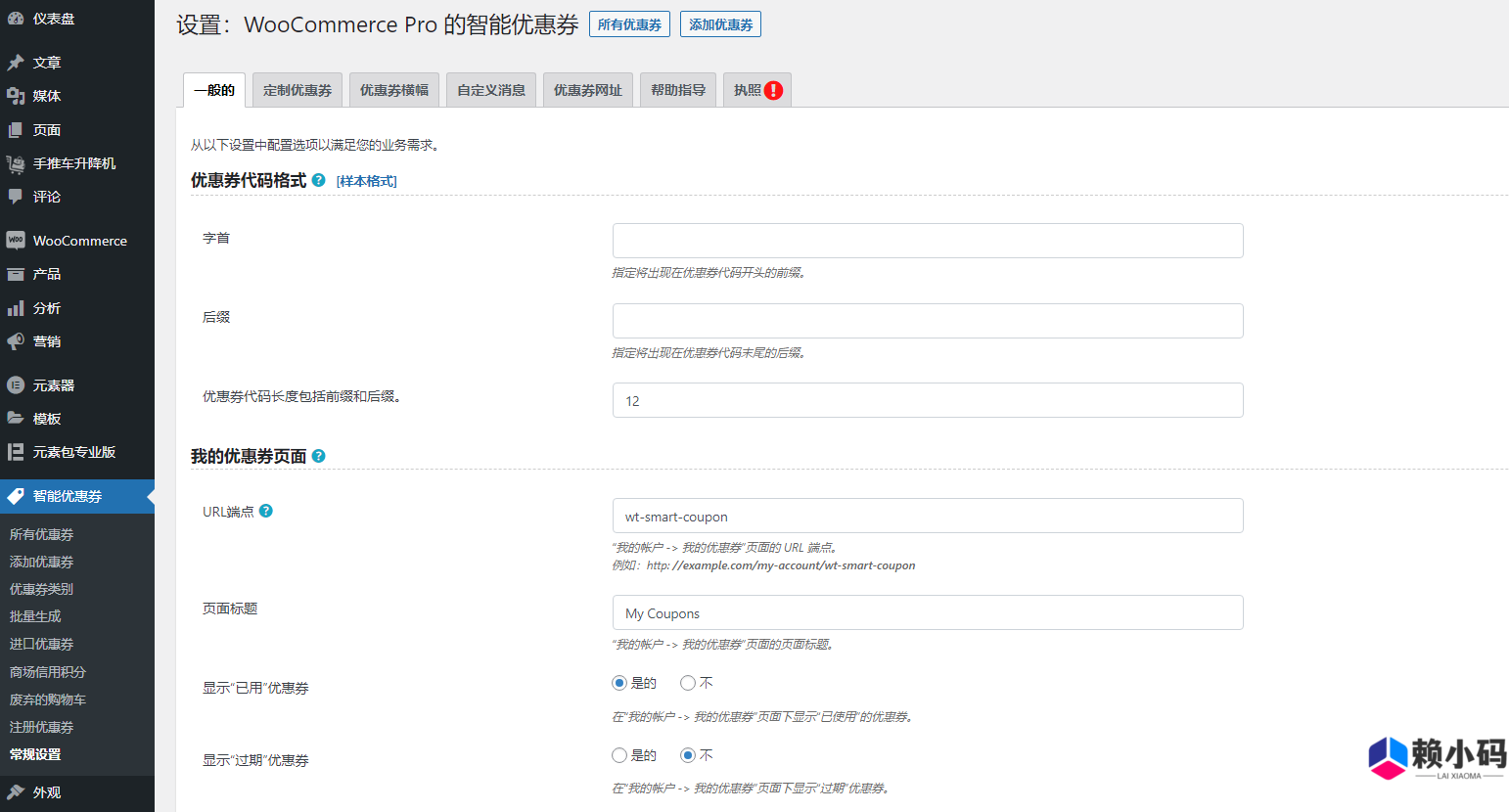The width and height of the screenshot is (1509, 812).
Task: Open 批量生成 in the sidebar submenu
Action: coord(35,616)
